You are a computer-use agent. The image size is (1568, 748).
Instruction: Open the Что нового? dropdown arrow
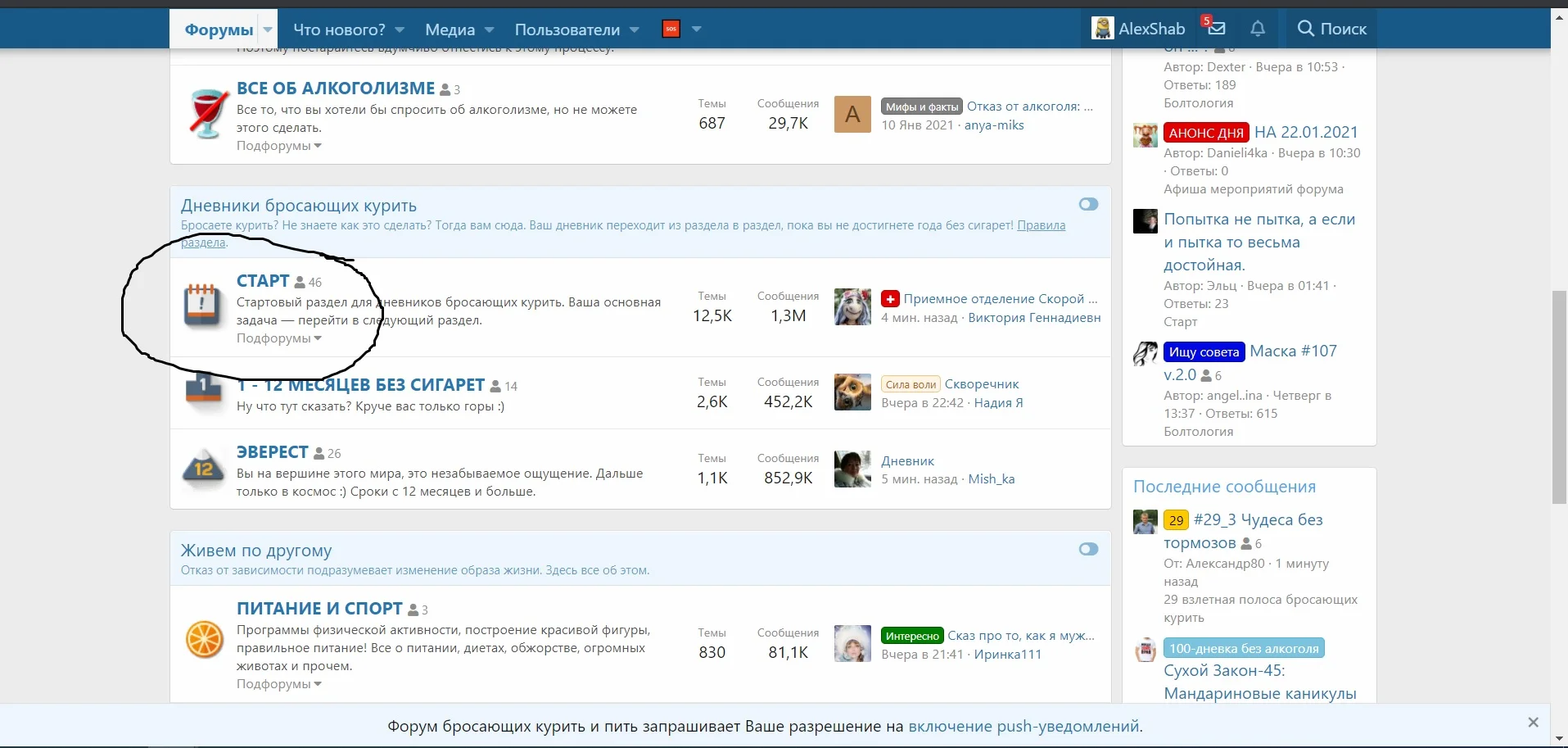[400, 29]
